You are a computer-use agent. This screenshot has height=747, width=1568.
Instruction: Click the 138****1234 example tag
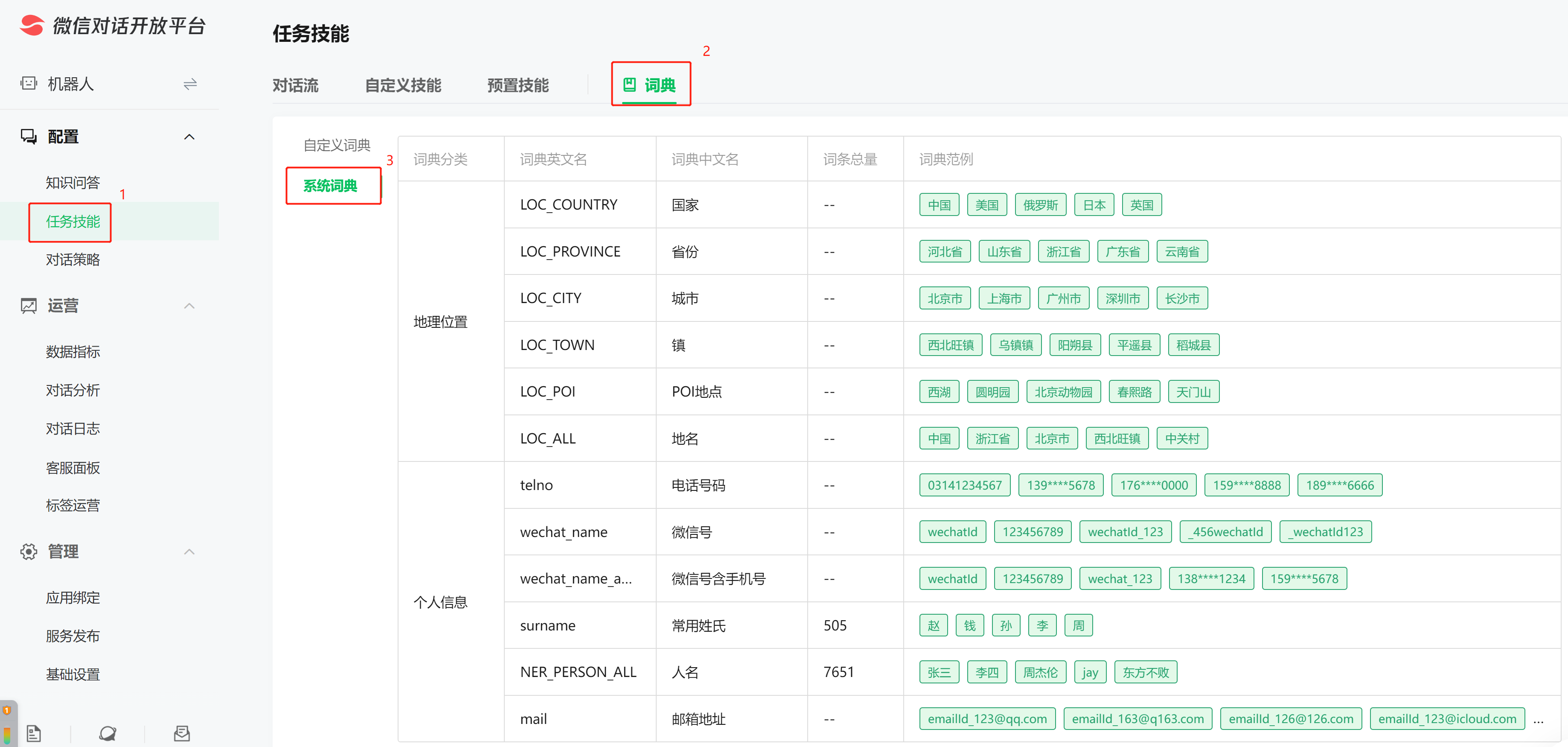(x=1211, y=579)
